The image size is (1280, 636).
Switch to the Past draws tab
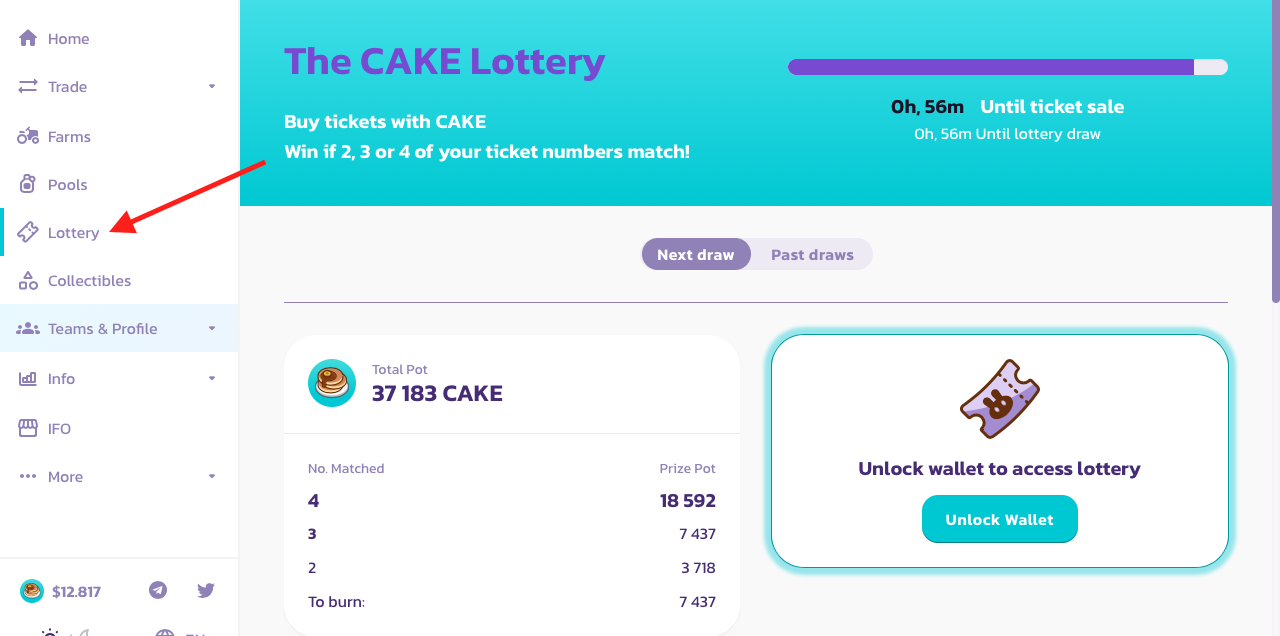click(812, 254)
